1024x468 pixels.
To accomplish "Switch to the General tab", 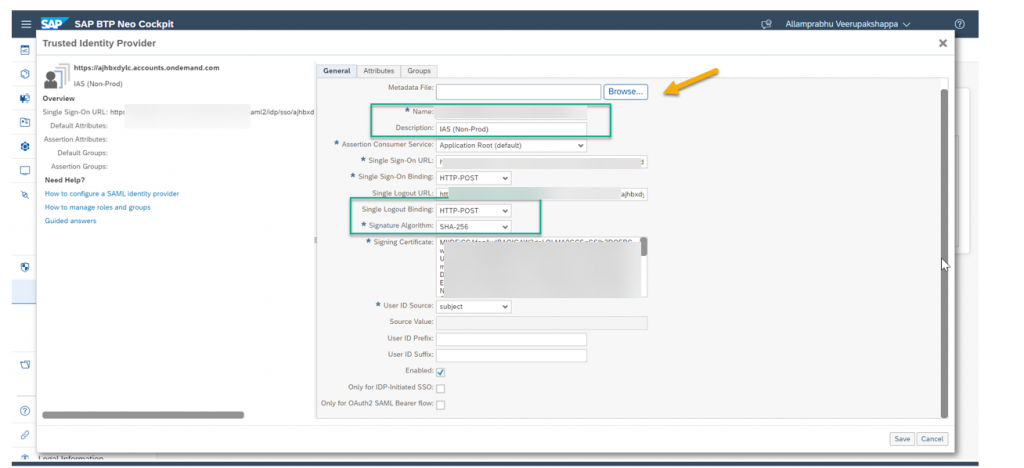I will 337,70.
